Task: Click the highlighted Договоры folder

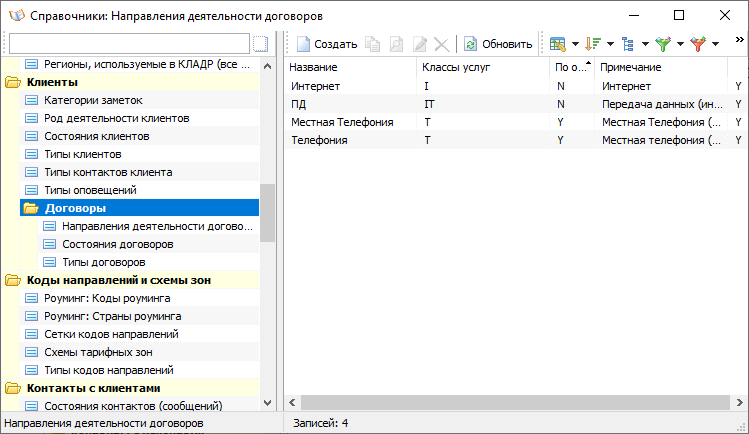Action: 139,208
